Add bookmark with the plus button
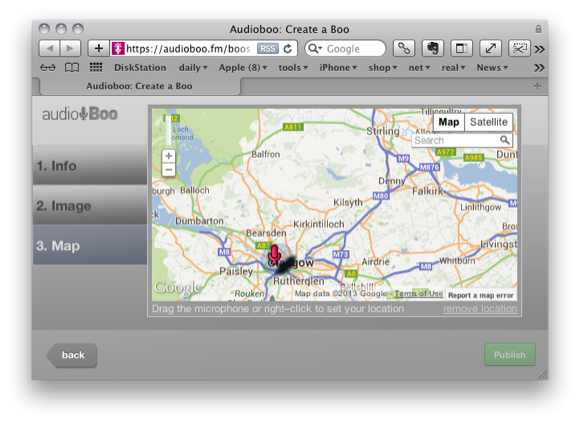This screenshot has width=580, height=424. coord(98,48)
